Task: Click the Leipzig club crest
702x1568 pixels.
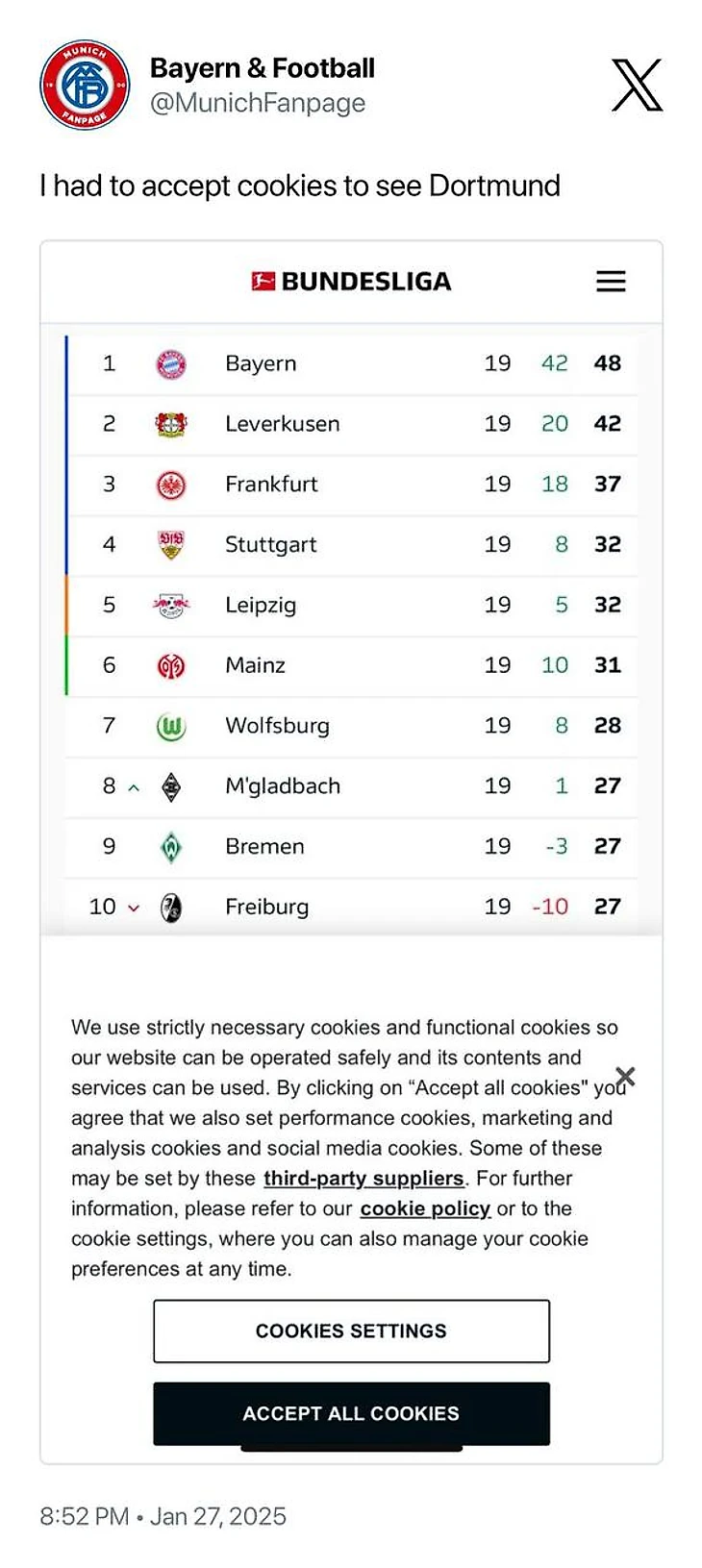Action: [x=171, y=606]
